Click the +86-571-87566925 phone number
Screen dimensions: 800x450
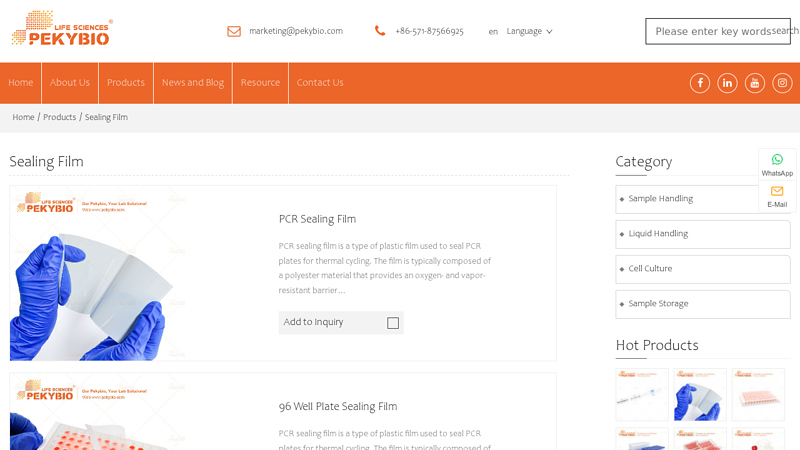429,31
